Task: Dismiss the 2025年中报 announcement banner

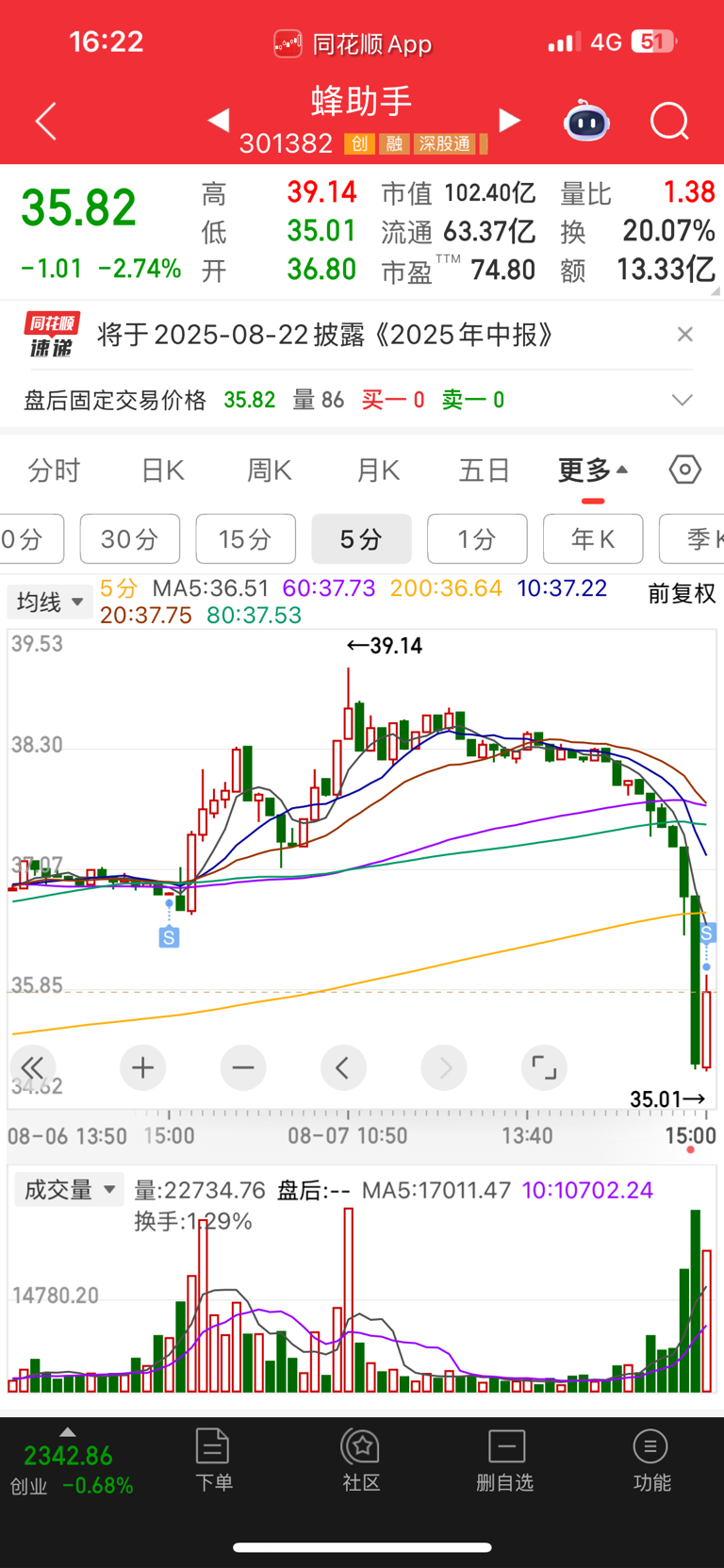Action: pyautogui.click(x=685, y=335)
